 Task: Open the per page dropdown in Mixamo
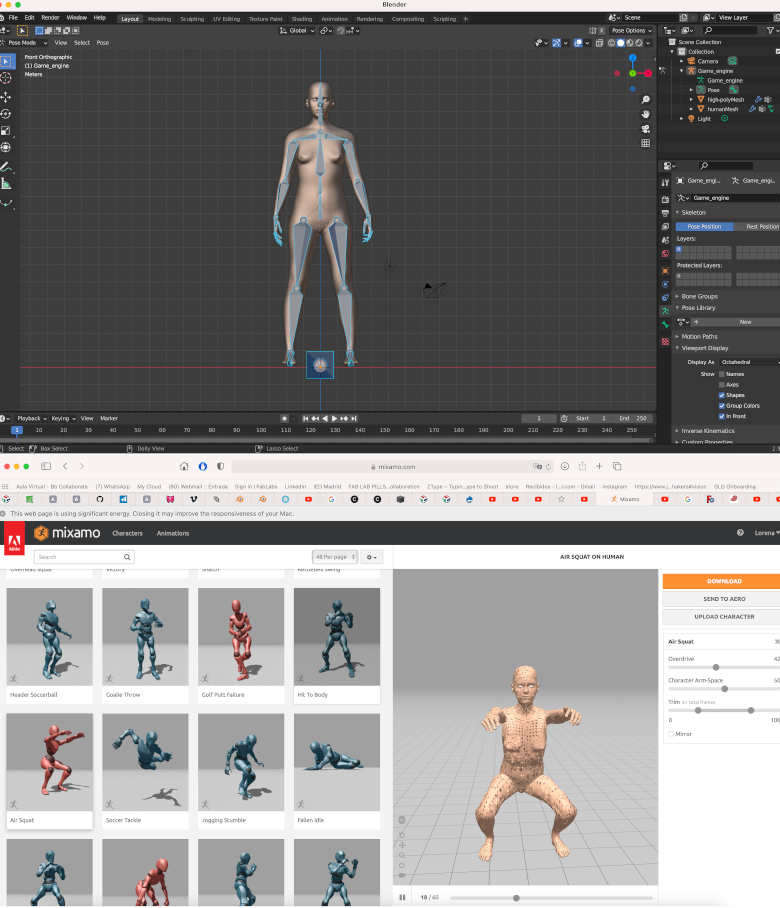coord(335,557)
